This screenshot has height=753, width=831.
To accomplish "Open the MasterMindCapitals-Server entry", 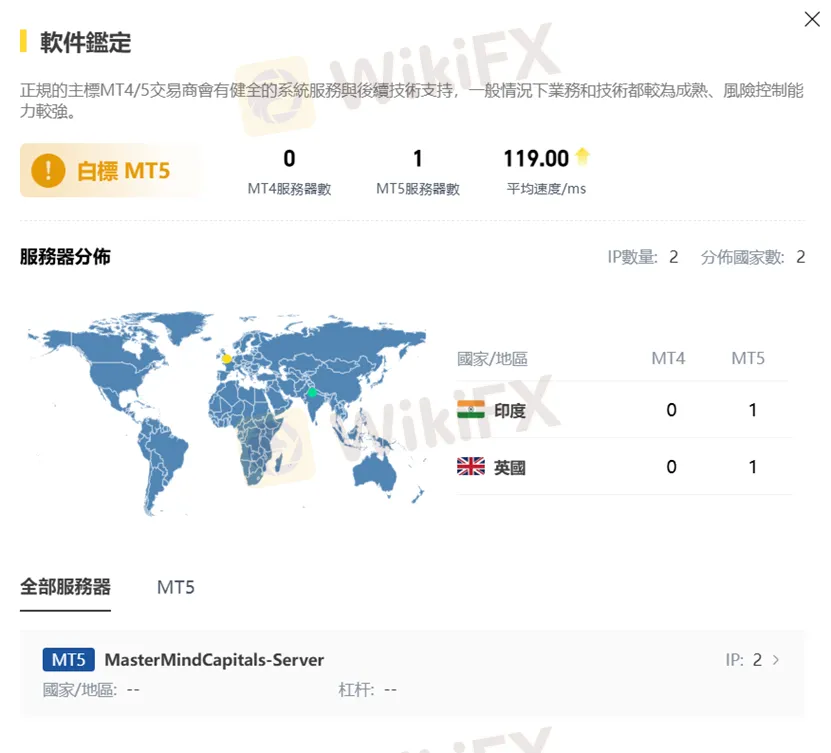I will 214,660.
